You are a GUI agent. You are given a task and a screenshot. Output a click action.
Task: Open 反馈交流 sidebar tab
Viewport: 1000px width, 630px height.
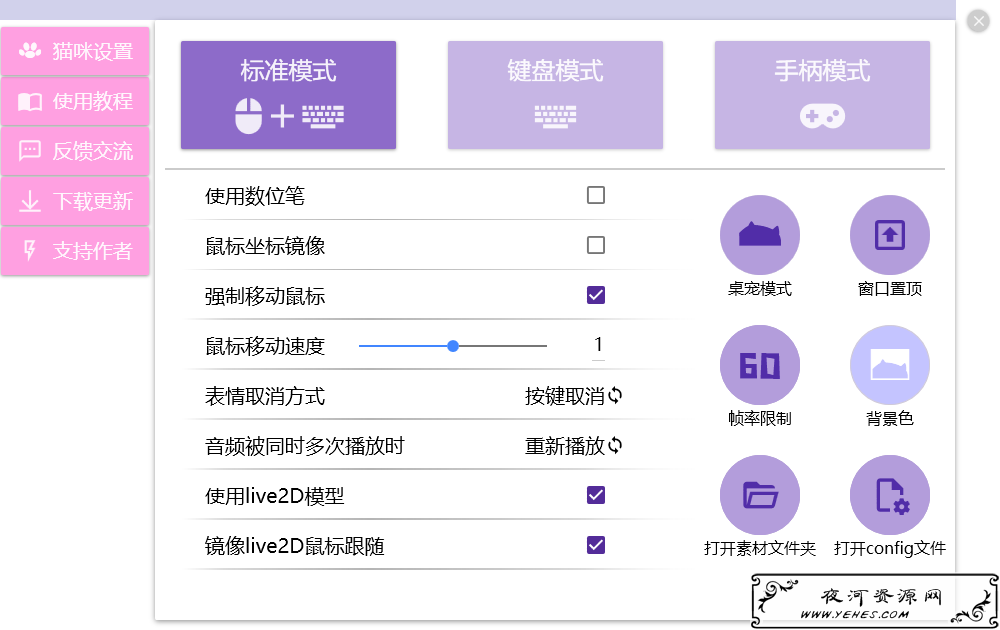coord(75,151)
